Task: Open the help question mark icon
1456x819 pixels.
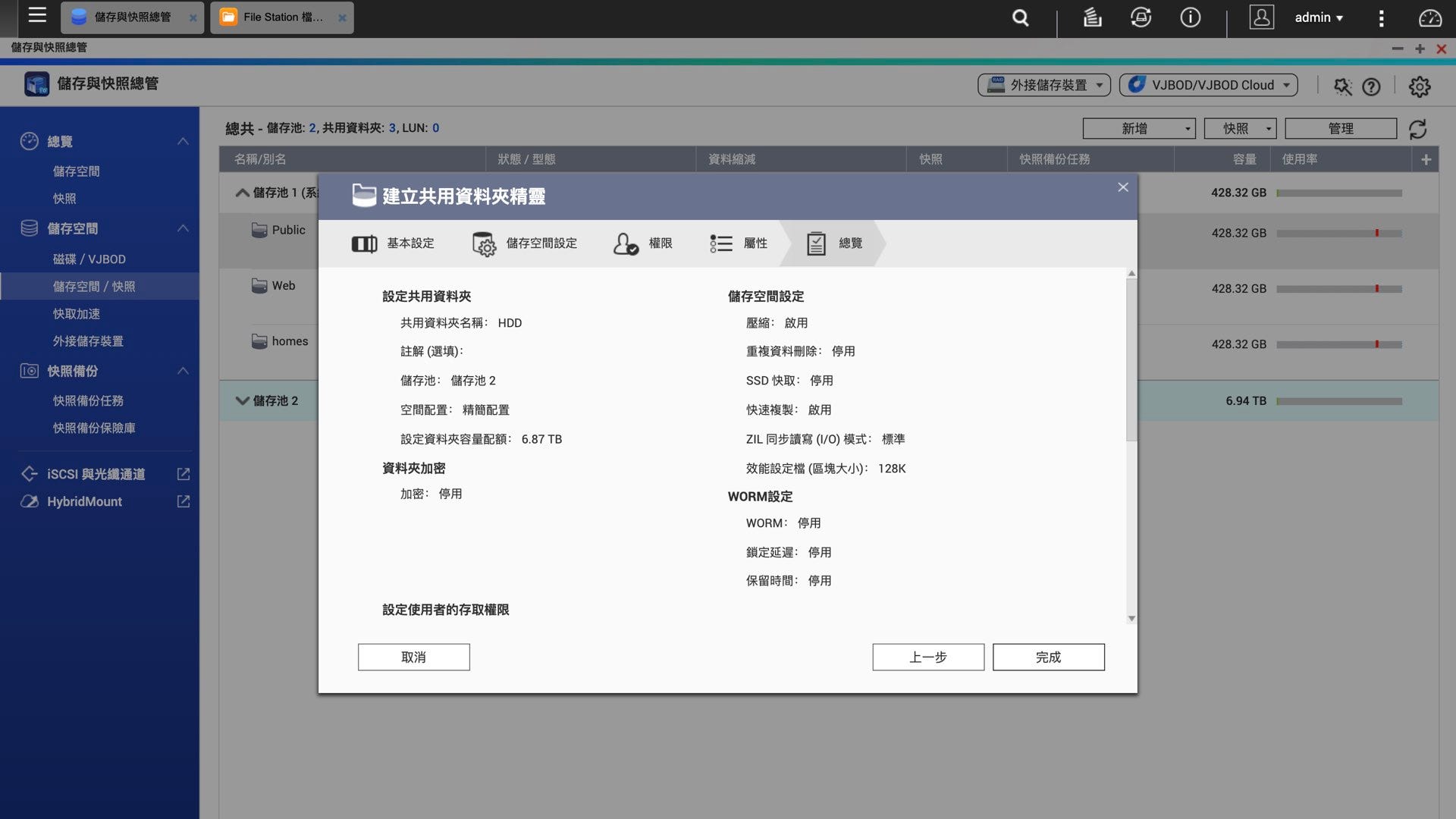Action: click(1371, 86)
